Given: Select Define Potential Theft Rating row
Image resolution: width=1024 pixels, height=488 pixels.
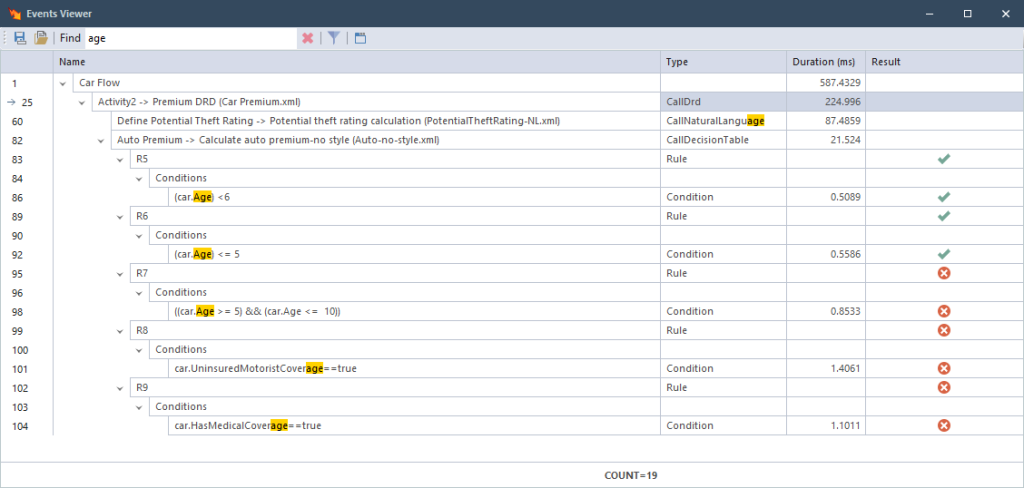Looking at the screenshot, I should click(x=511, y=121).
